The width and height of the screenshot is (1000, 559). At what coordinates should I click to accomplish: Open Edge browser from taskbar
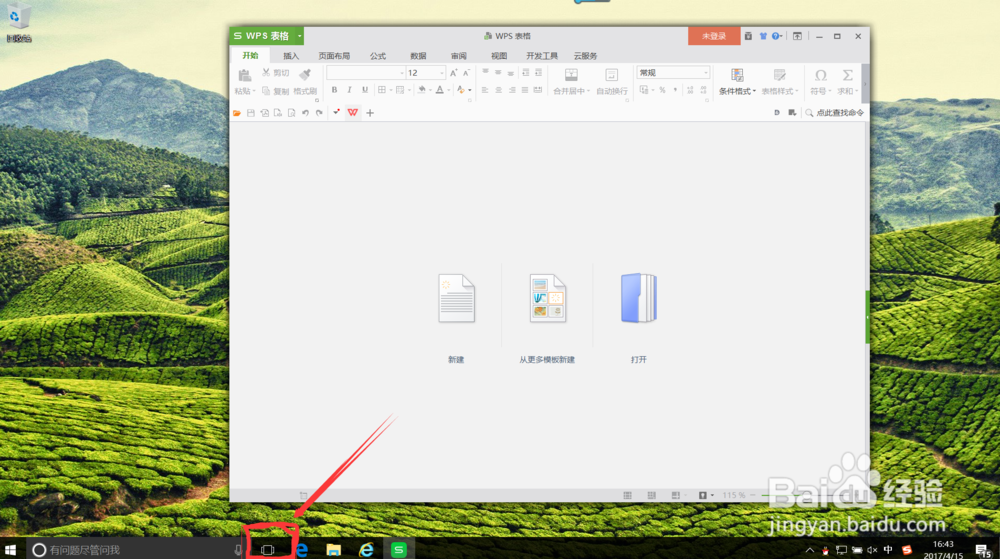302,549
